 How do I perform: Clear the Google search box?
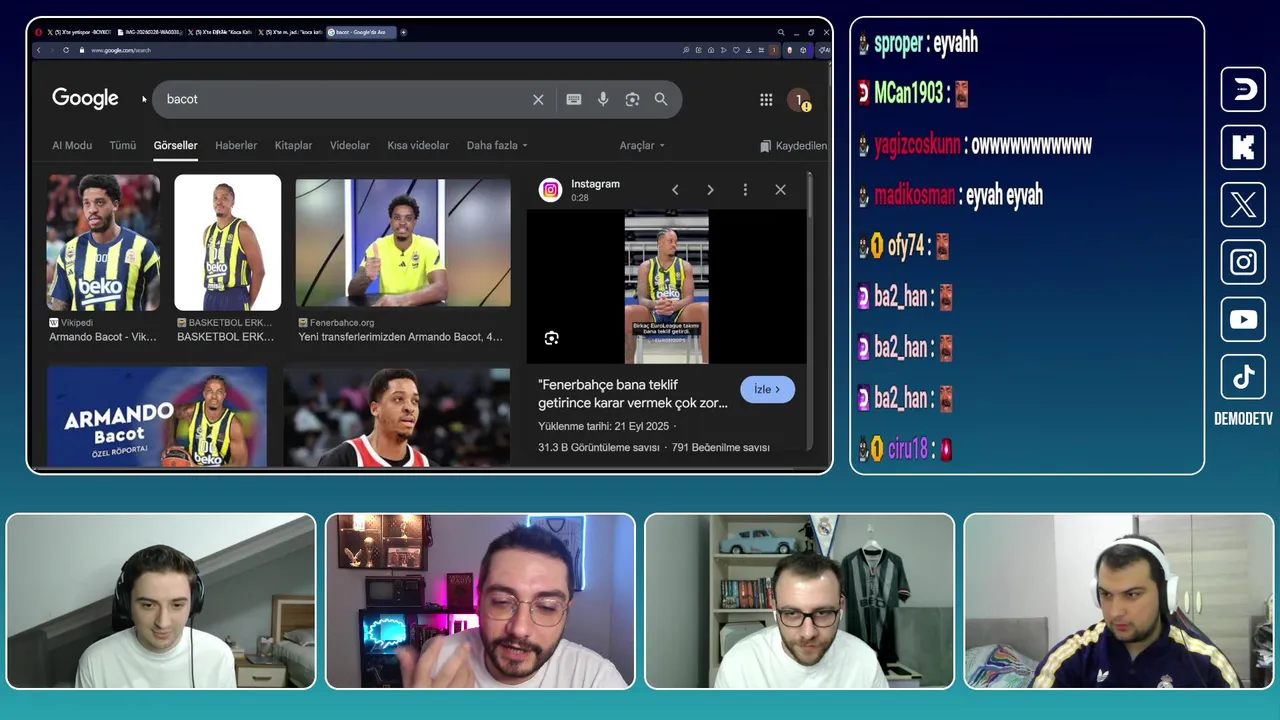coord(538,99)
